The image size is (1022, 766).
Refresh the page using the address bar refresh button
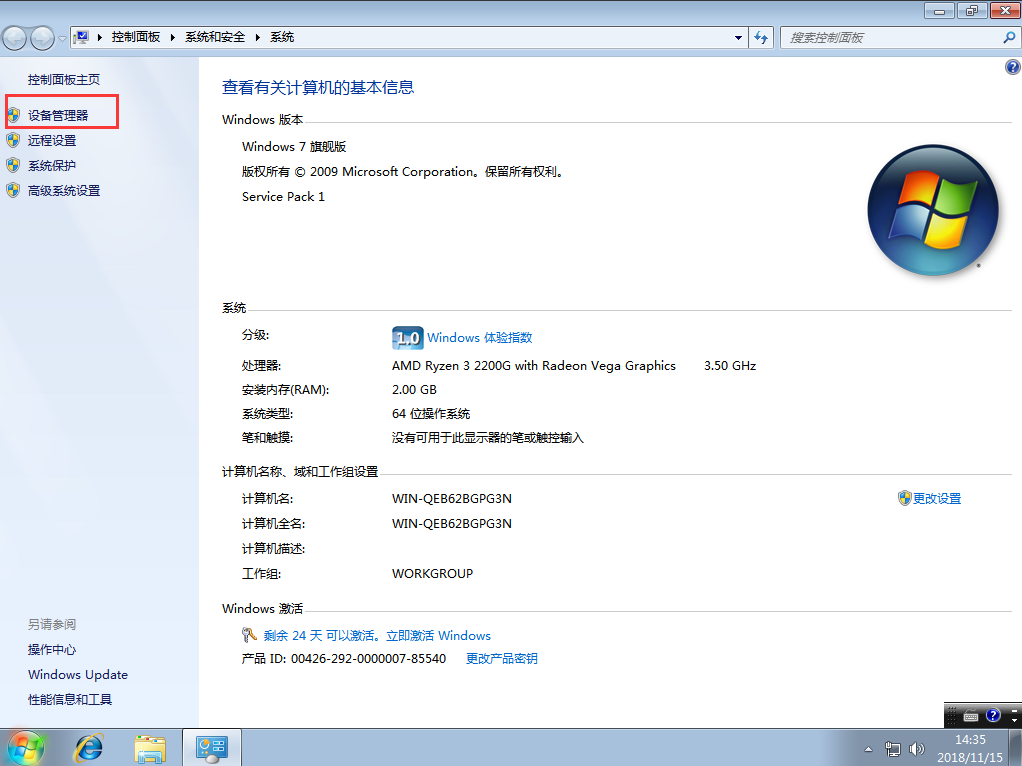pos(761,38)
